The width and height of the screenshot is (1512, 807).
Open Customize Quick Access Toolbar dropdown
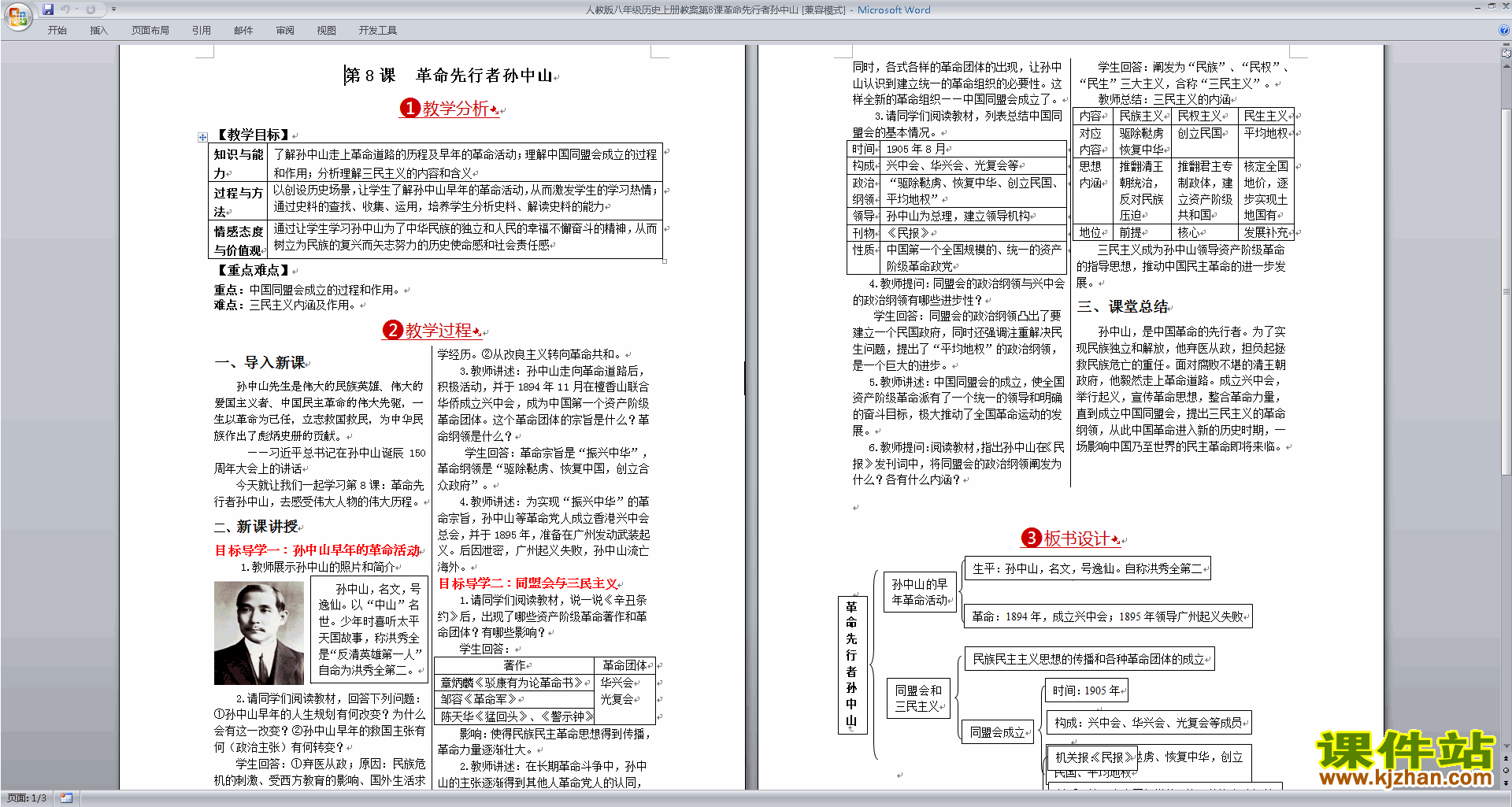click(113, 9)
